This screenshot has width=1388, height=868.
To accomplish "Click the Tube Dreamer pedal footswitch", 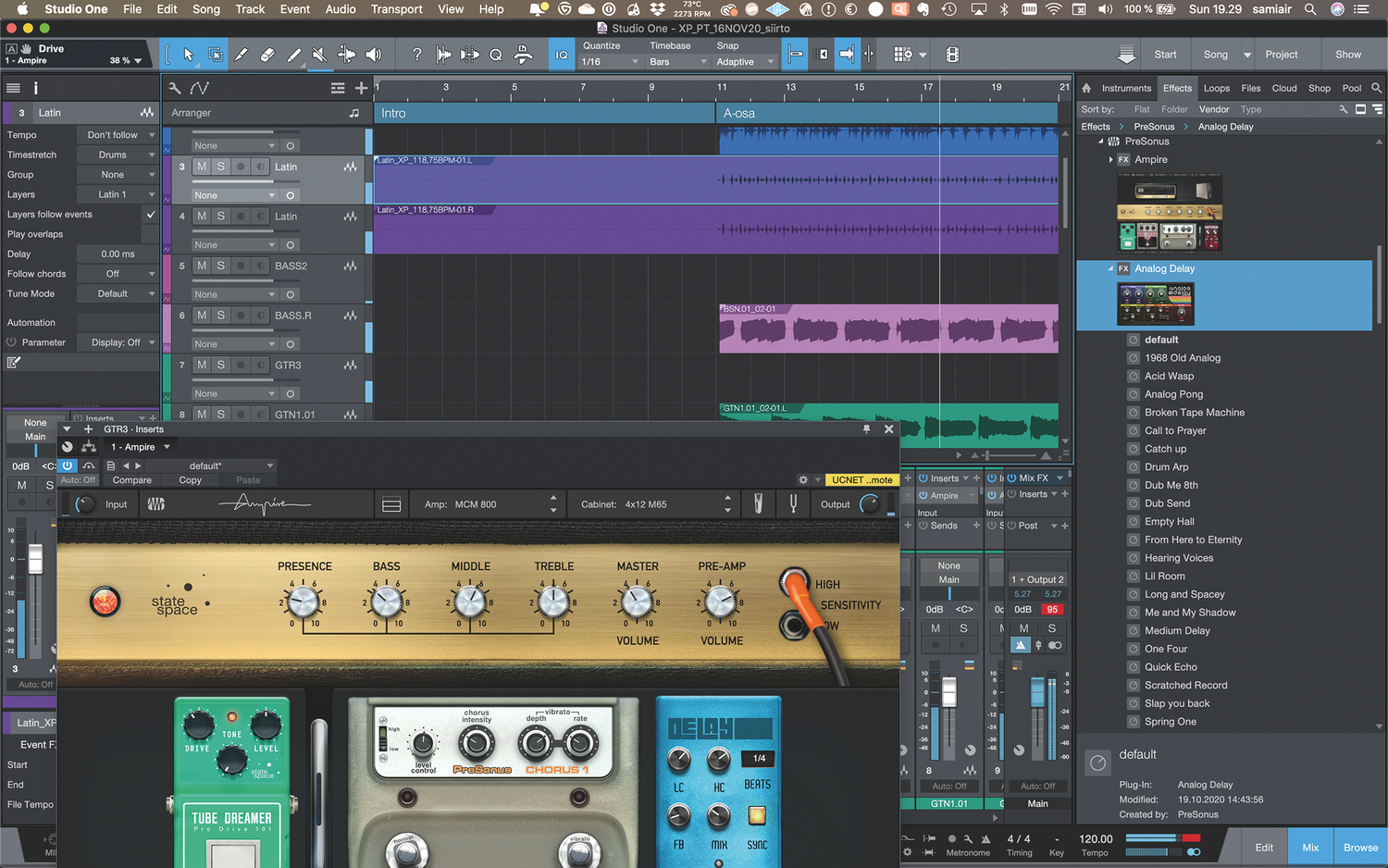I will pyautogui.click(x=231, y=853).
